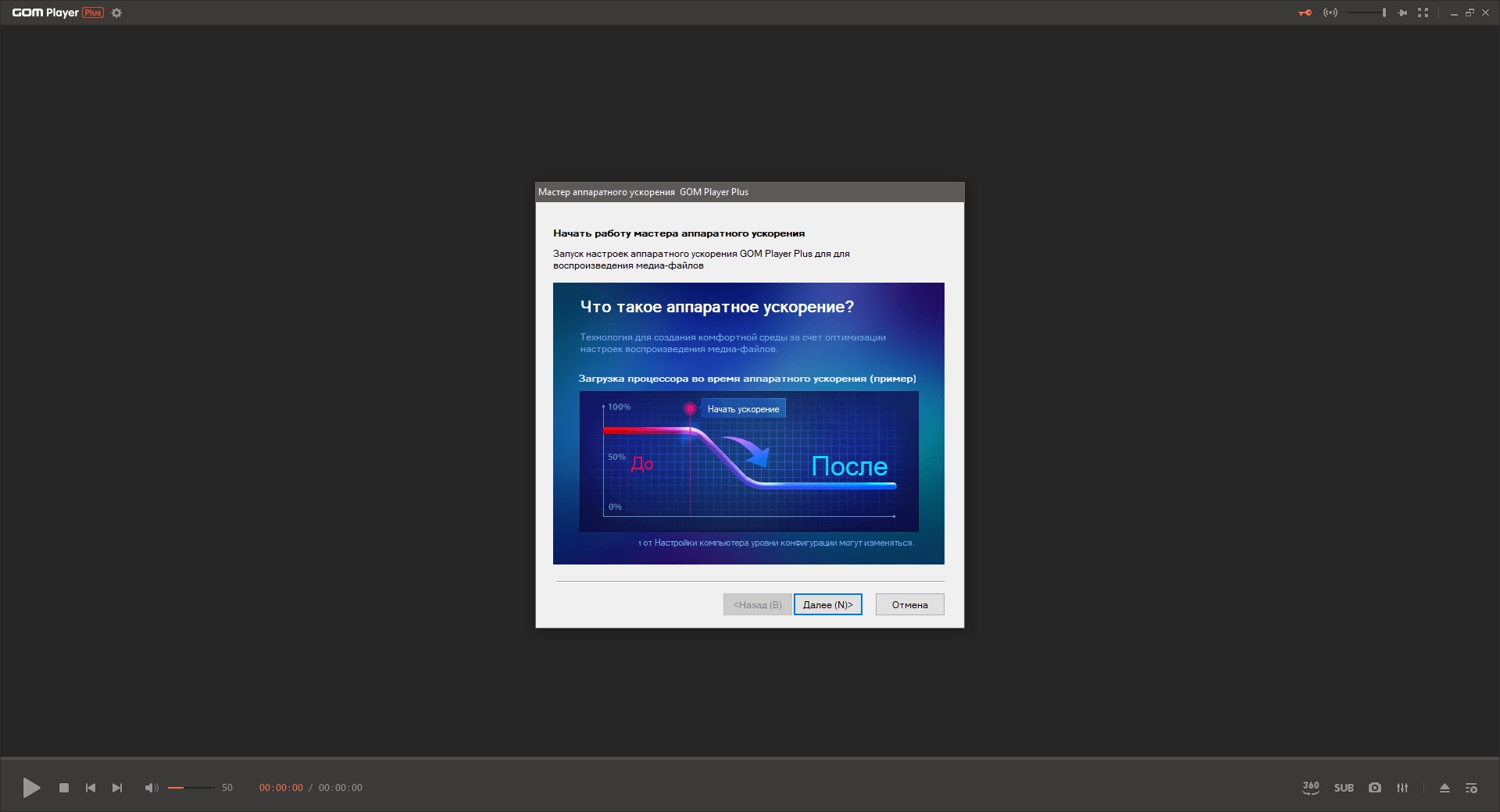Open GOM Player settings gear
Viewport: 1500px width, 812px height.
(x=116, y=12)
